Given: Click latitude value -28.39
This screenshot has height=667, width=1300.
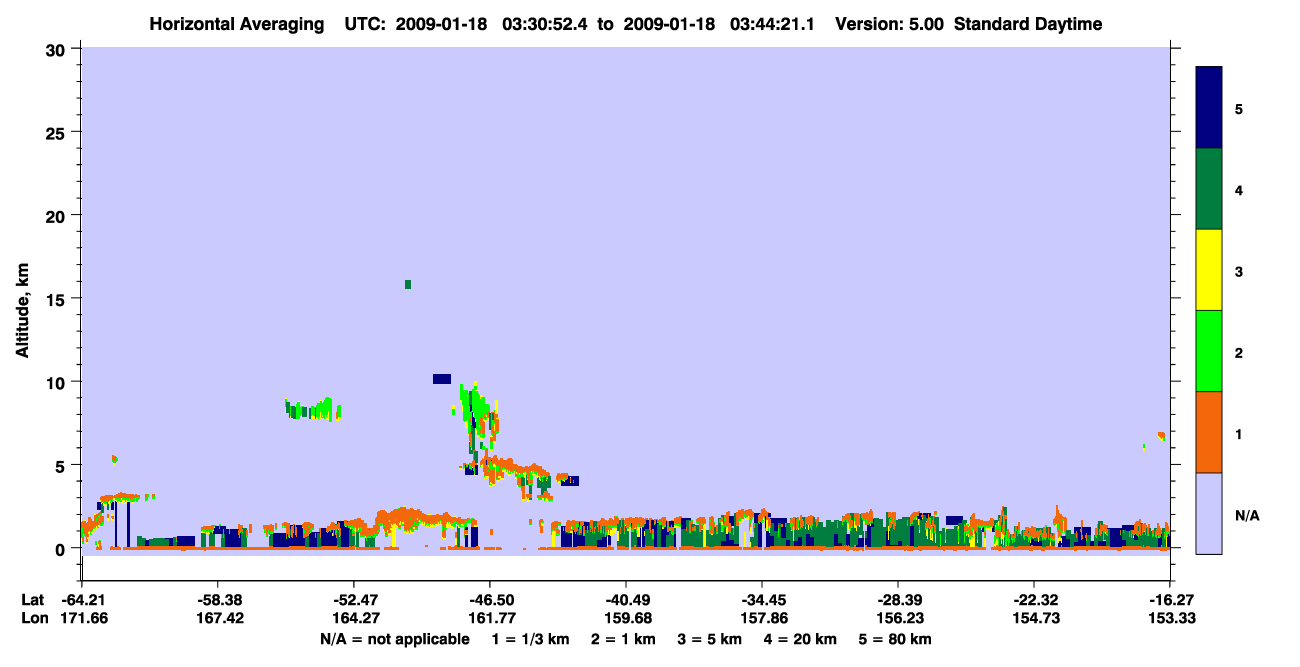Looking at the screenshot, I should point(897,599).
